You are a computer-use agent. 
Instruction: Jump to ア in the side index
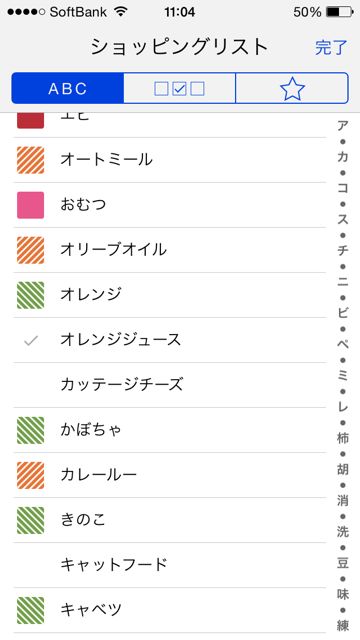[x=343, y=126]
